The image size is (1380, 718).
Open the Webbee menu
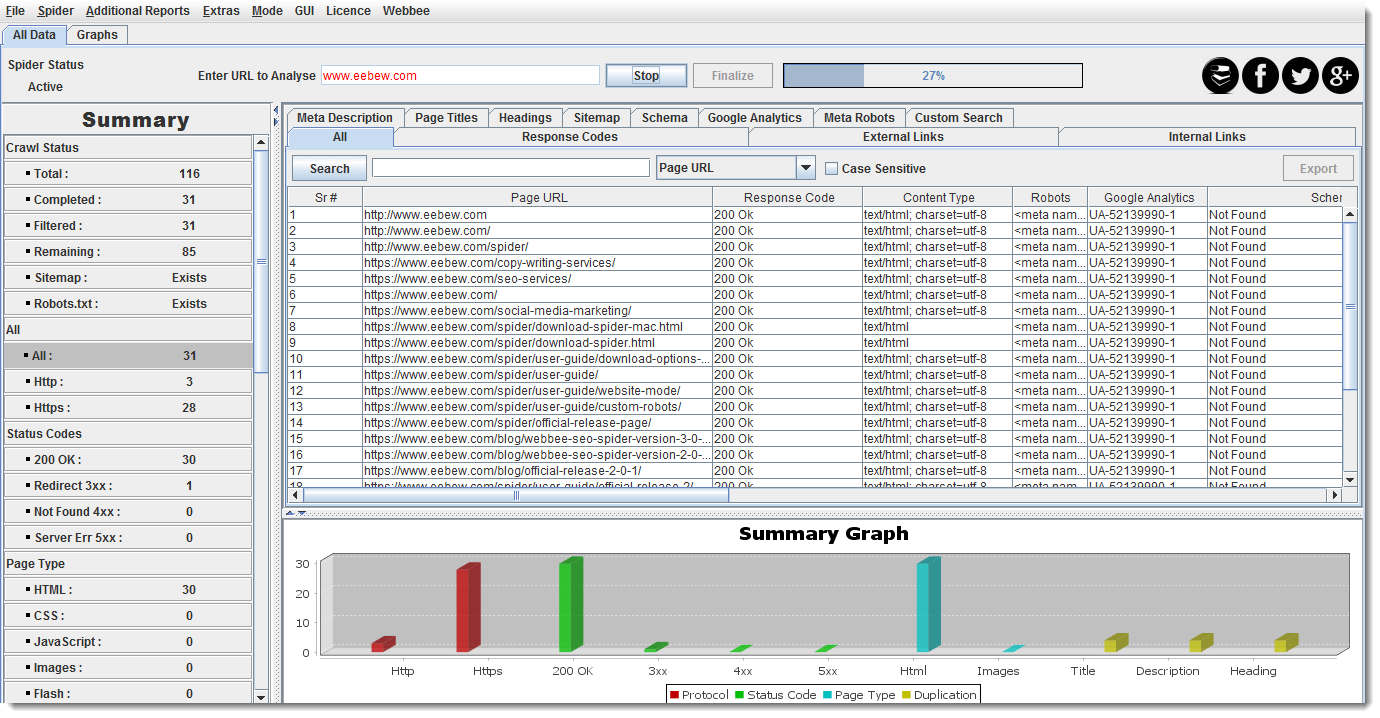pyautogui.click(x=406, y=11)
